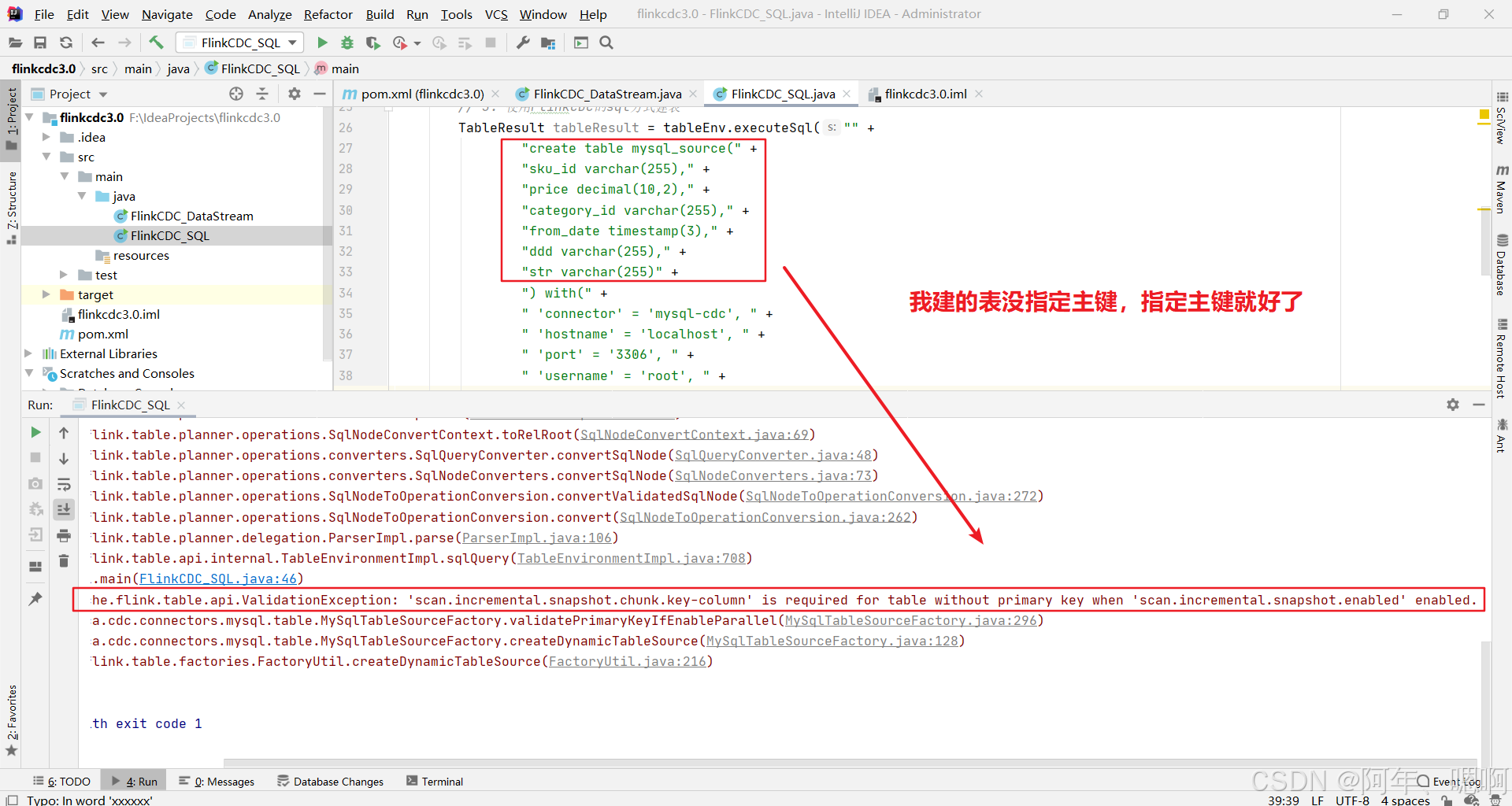1512x806 pixels.
Task: Open the VCS menu
Action: 496,14
